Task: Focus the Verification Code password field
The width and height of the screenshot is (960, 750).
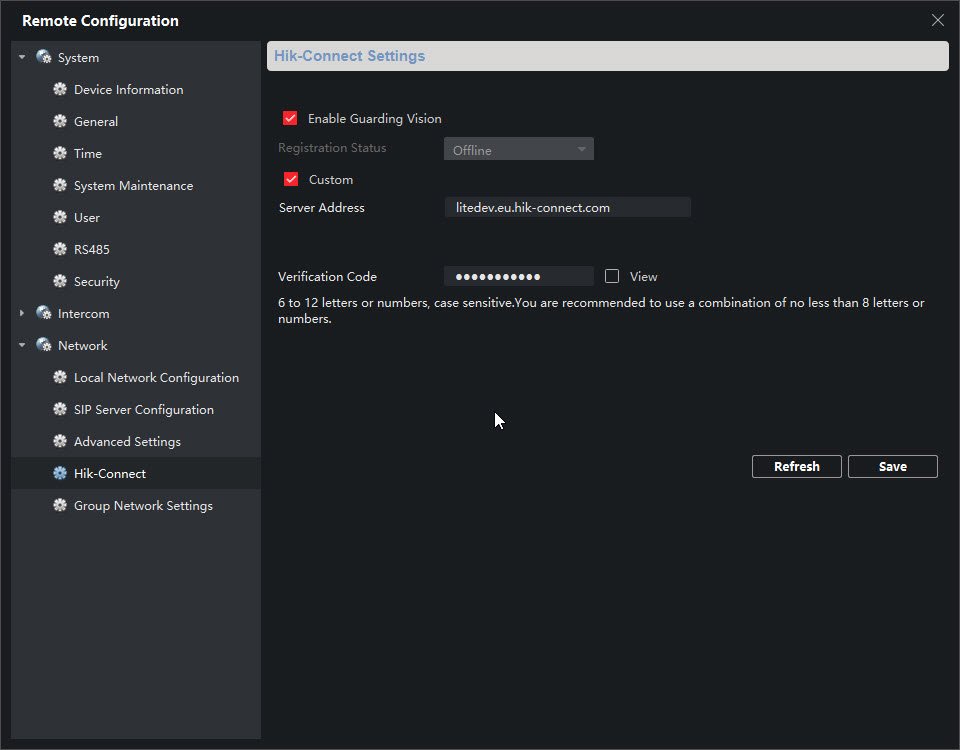Action: 518,277
